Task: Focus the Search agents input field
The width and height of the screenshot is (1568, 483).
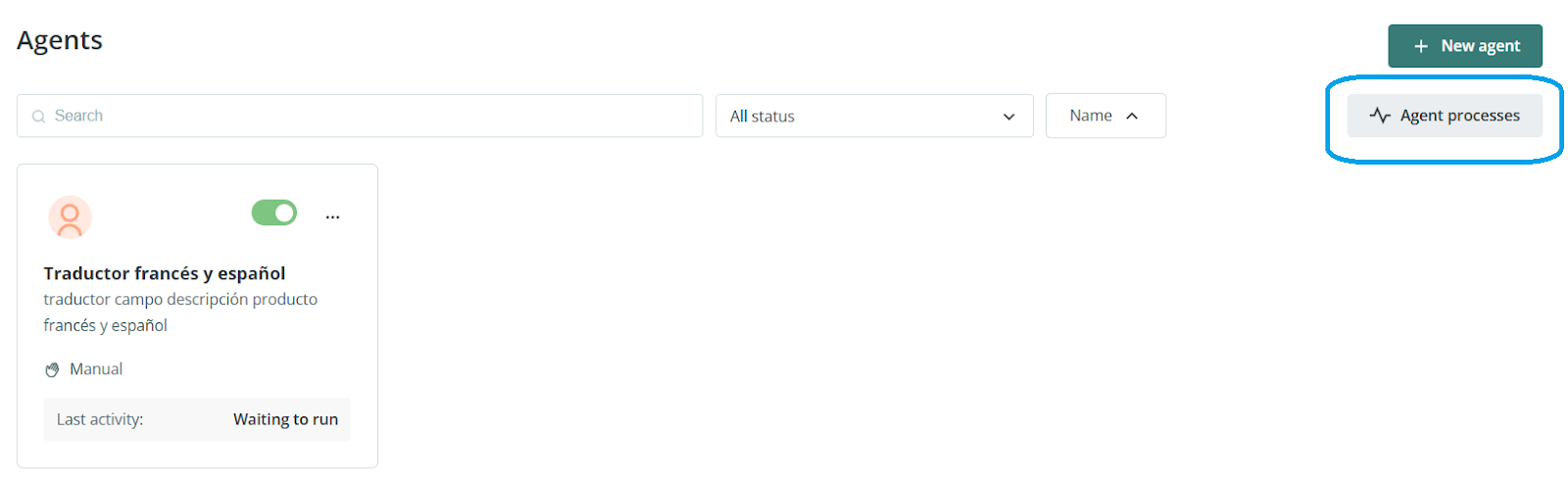Action: click(372, 116)
